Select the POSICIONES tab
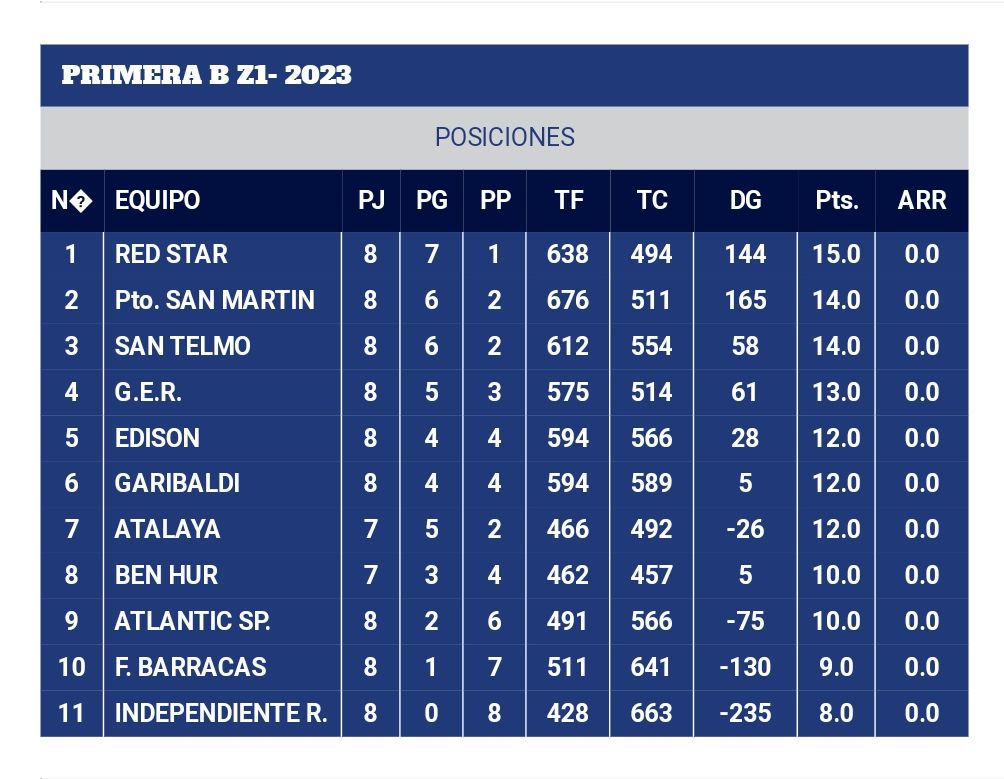Viewport: 1004px width, 779px height. pos(504,137)
